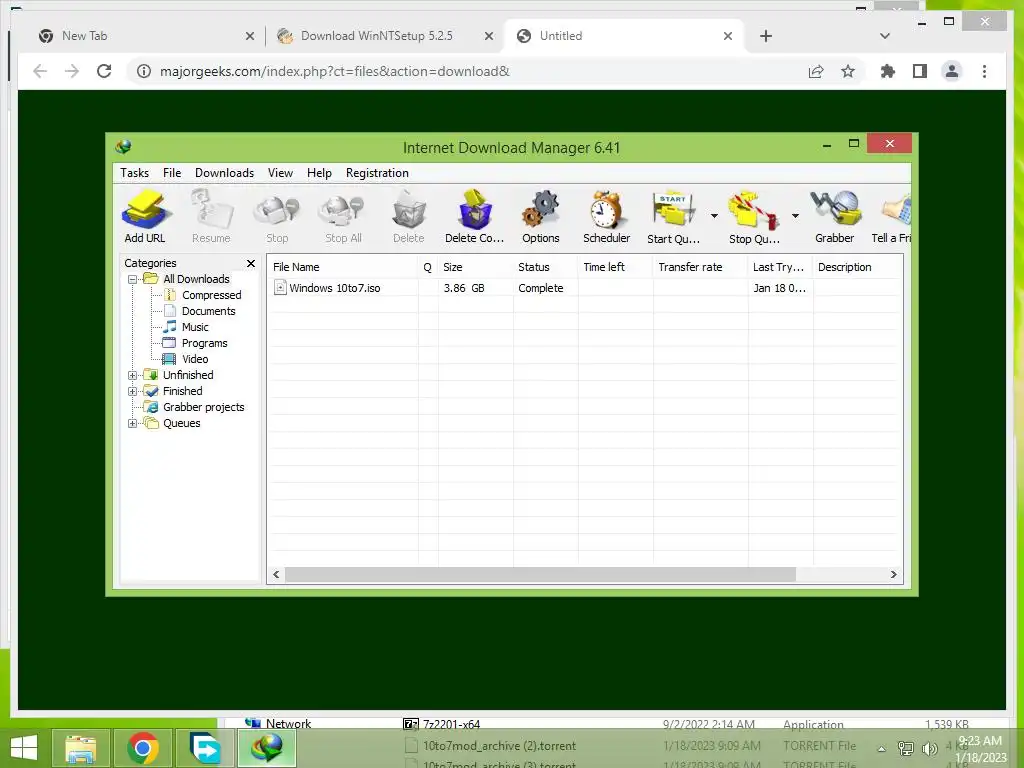This screenshot has width=1024, height=768.
Task: Sort by Time left column header
Action: pyautogui.click(x=615, y=267)
